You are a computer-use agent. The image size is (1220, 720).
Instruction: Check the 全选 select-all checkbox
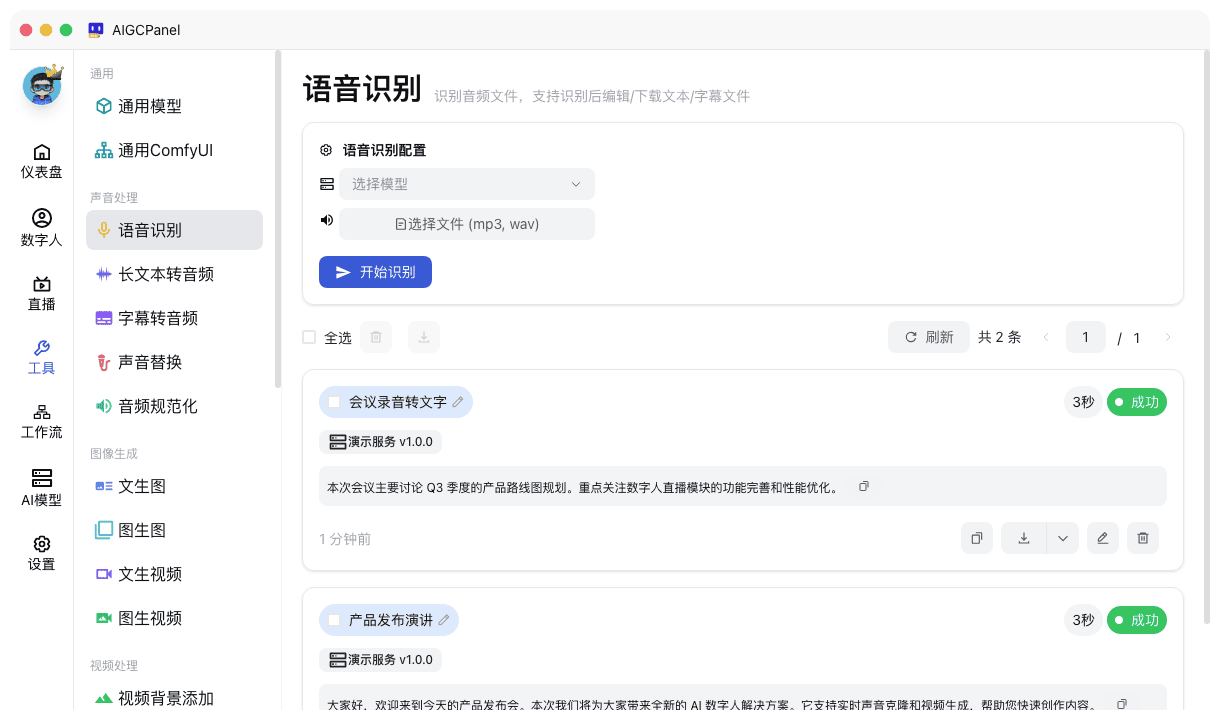coord(309,338)
